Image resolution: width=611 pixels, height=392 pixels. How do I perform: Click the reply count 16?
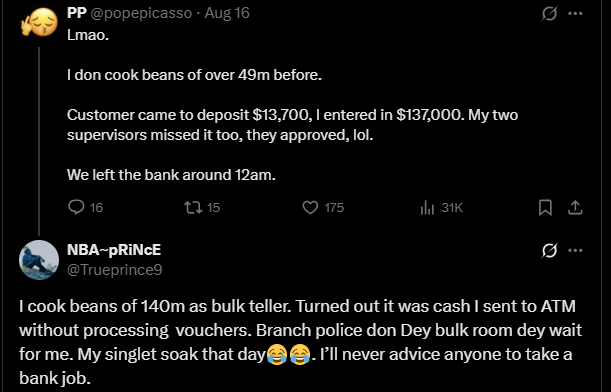(x=96, y=208)
